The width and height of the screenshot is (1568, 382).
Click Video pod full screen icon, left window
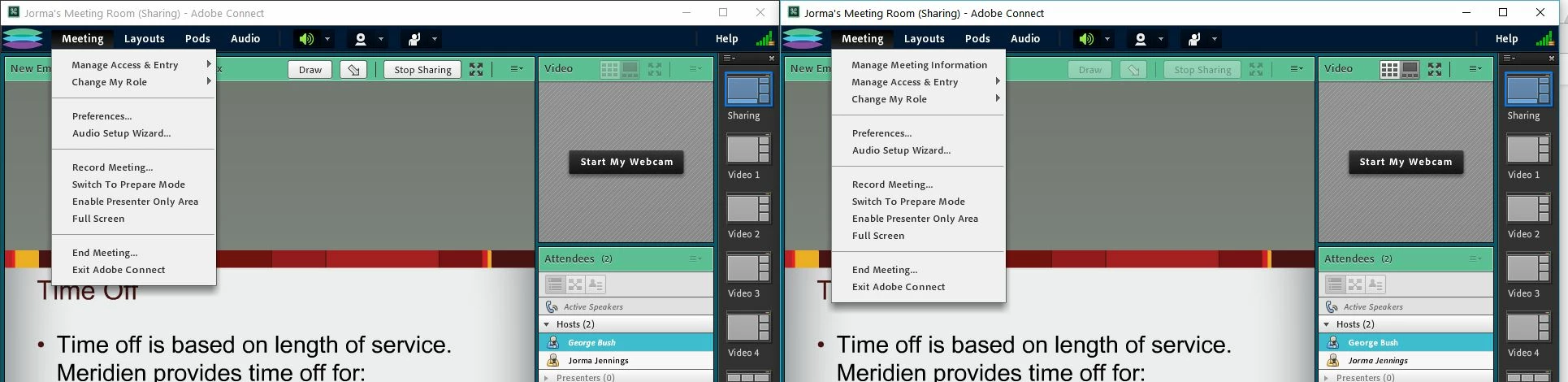point(655,70)
